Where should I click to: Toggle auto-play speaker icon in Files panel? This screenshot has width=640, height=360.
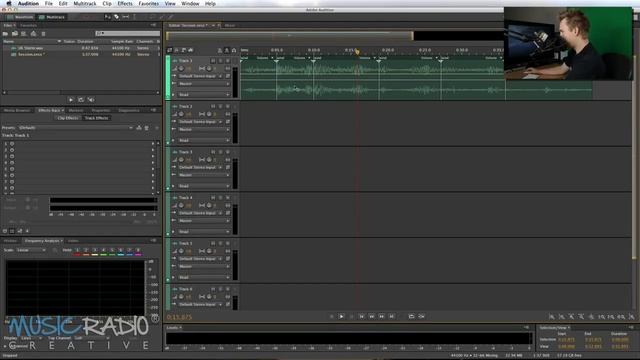(x=91, y=100)
